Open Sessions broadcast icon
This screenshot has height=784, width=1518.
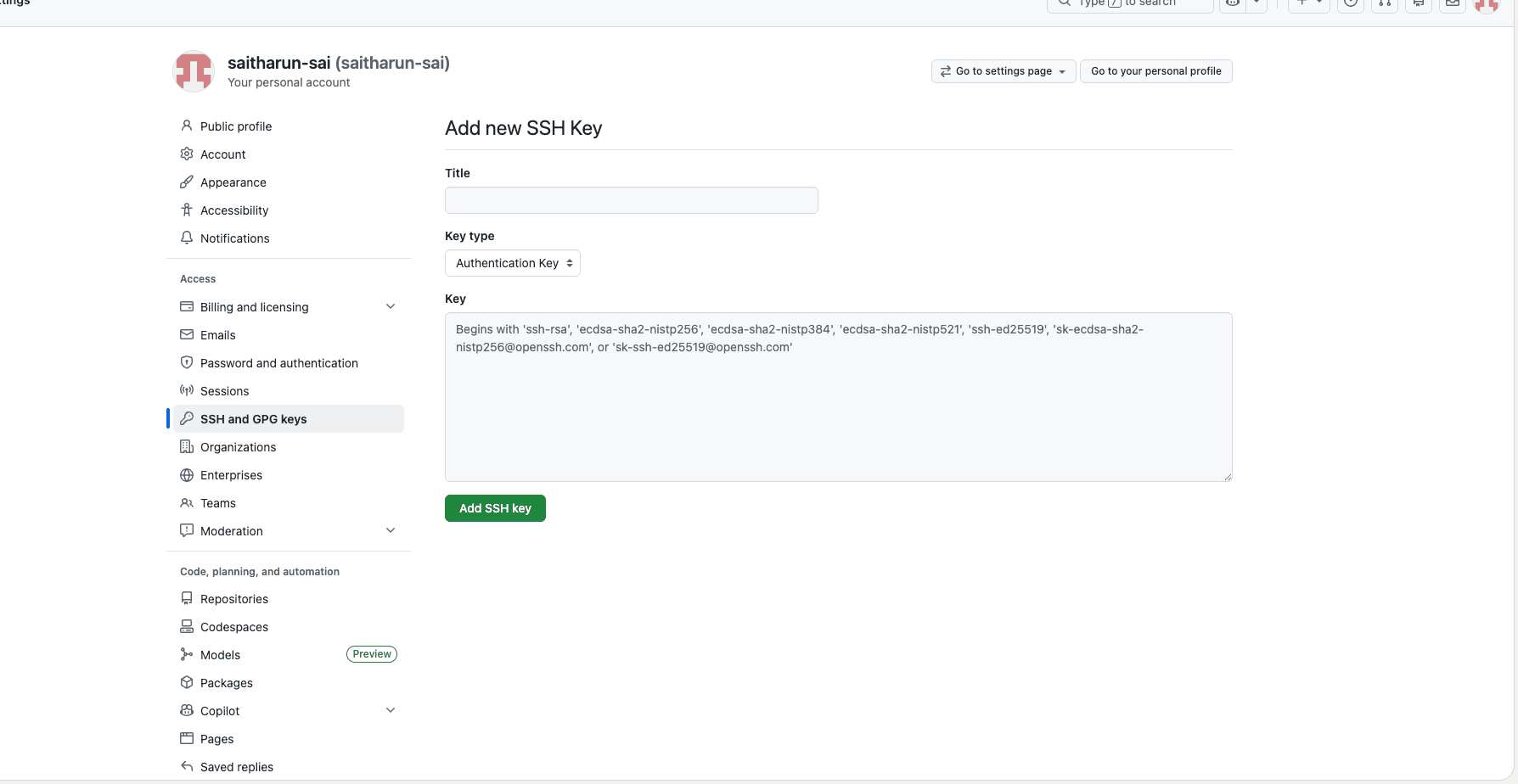(x=187, y=391)
